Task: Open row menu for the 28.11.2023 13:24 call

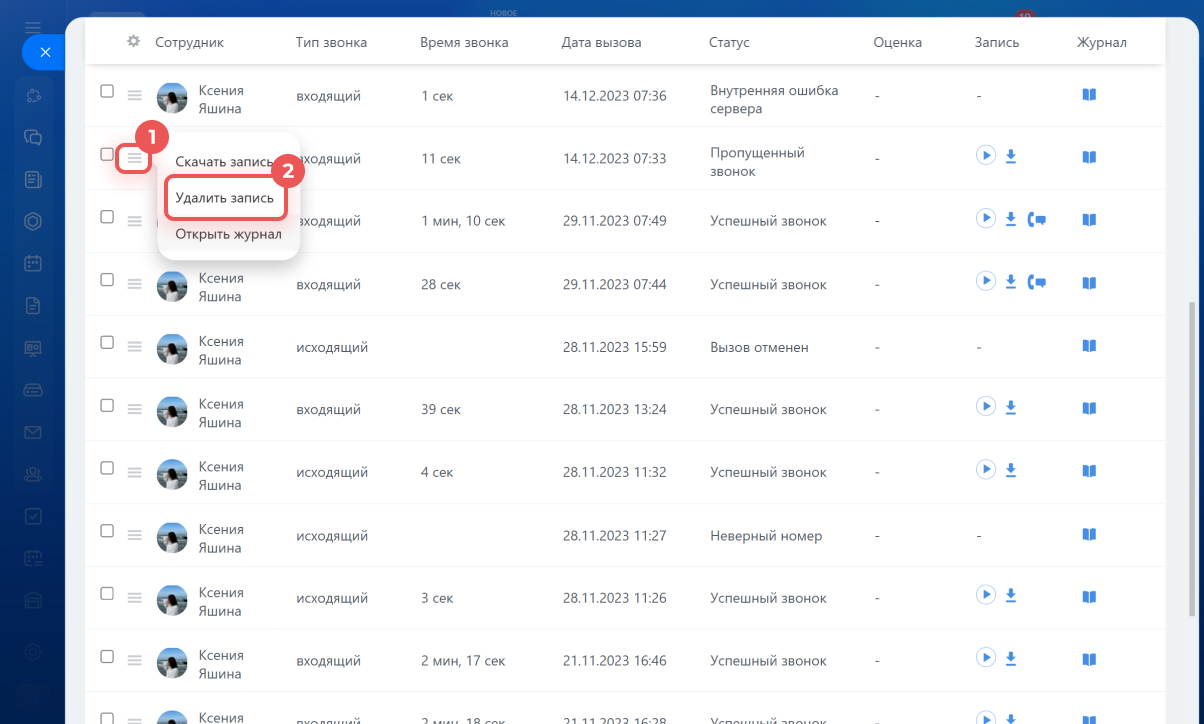Action: point(135,409)
